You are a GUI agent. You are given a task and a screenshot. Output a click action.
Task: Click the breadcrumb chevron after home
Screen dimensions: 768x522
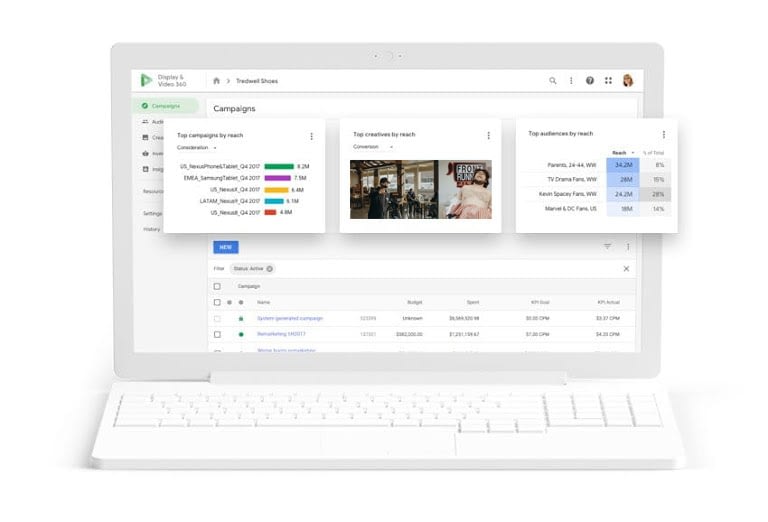[x=228, y=81]
